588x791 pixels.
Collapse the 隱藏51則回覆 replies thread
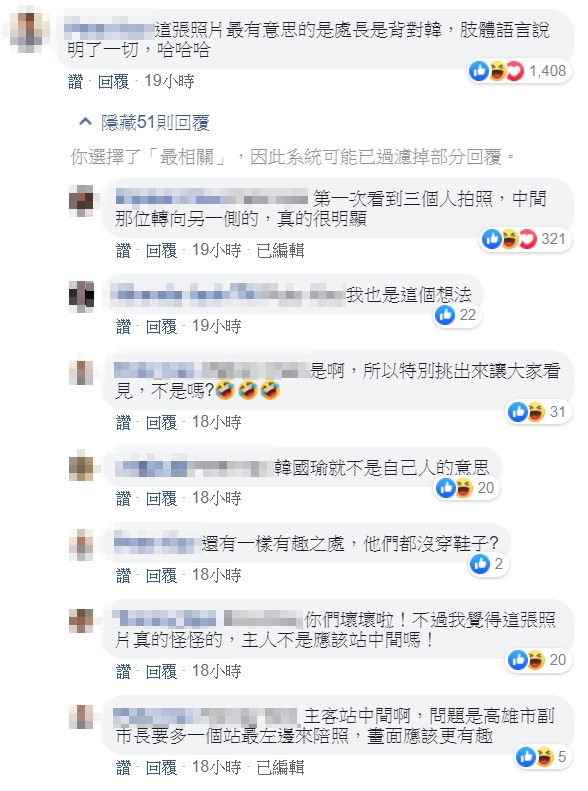(x=144, y=123)
